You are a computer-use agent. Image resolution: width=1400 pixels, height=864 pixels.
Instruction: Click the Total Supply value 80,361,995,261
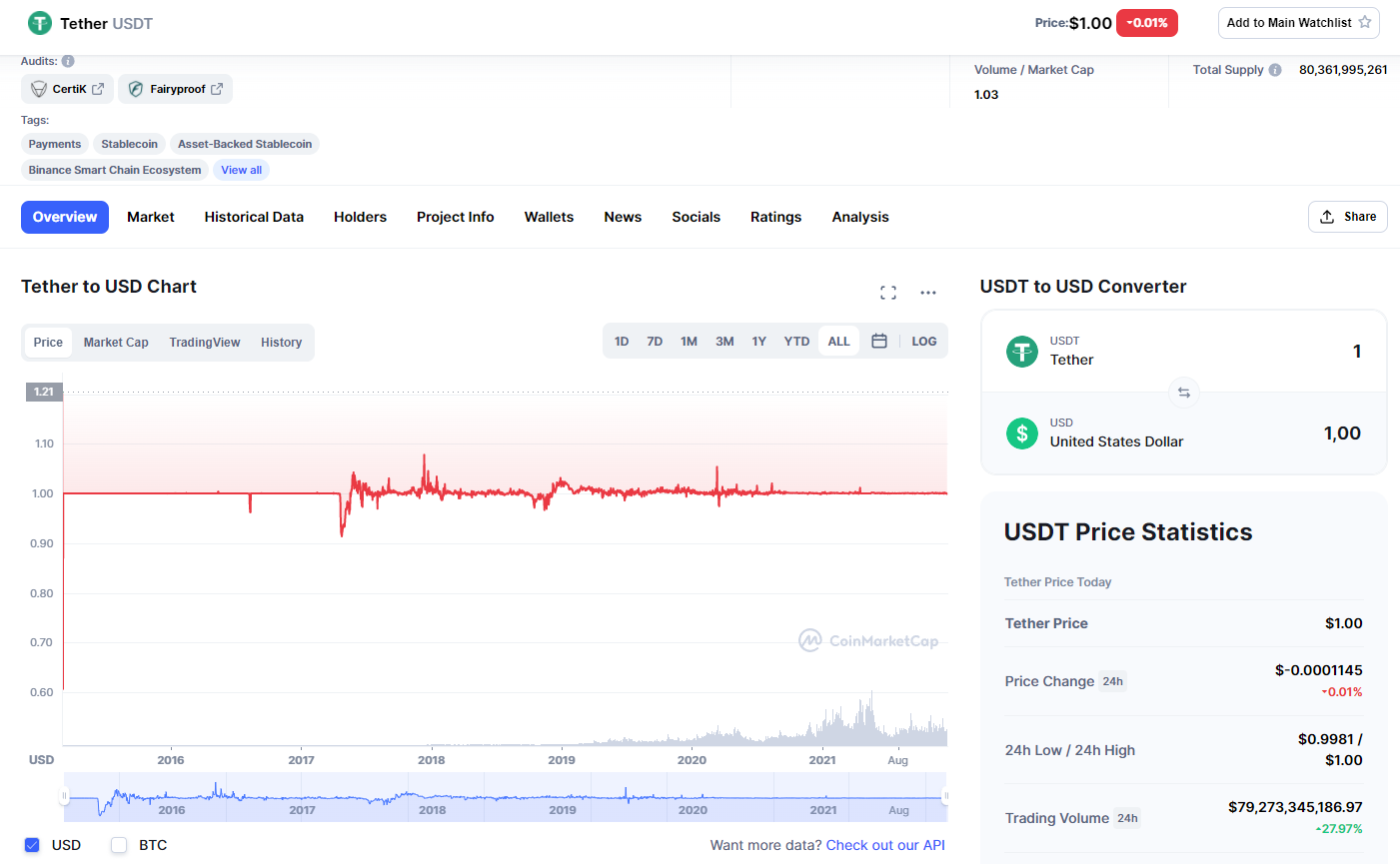(1343, 70)
